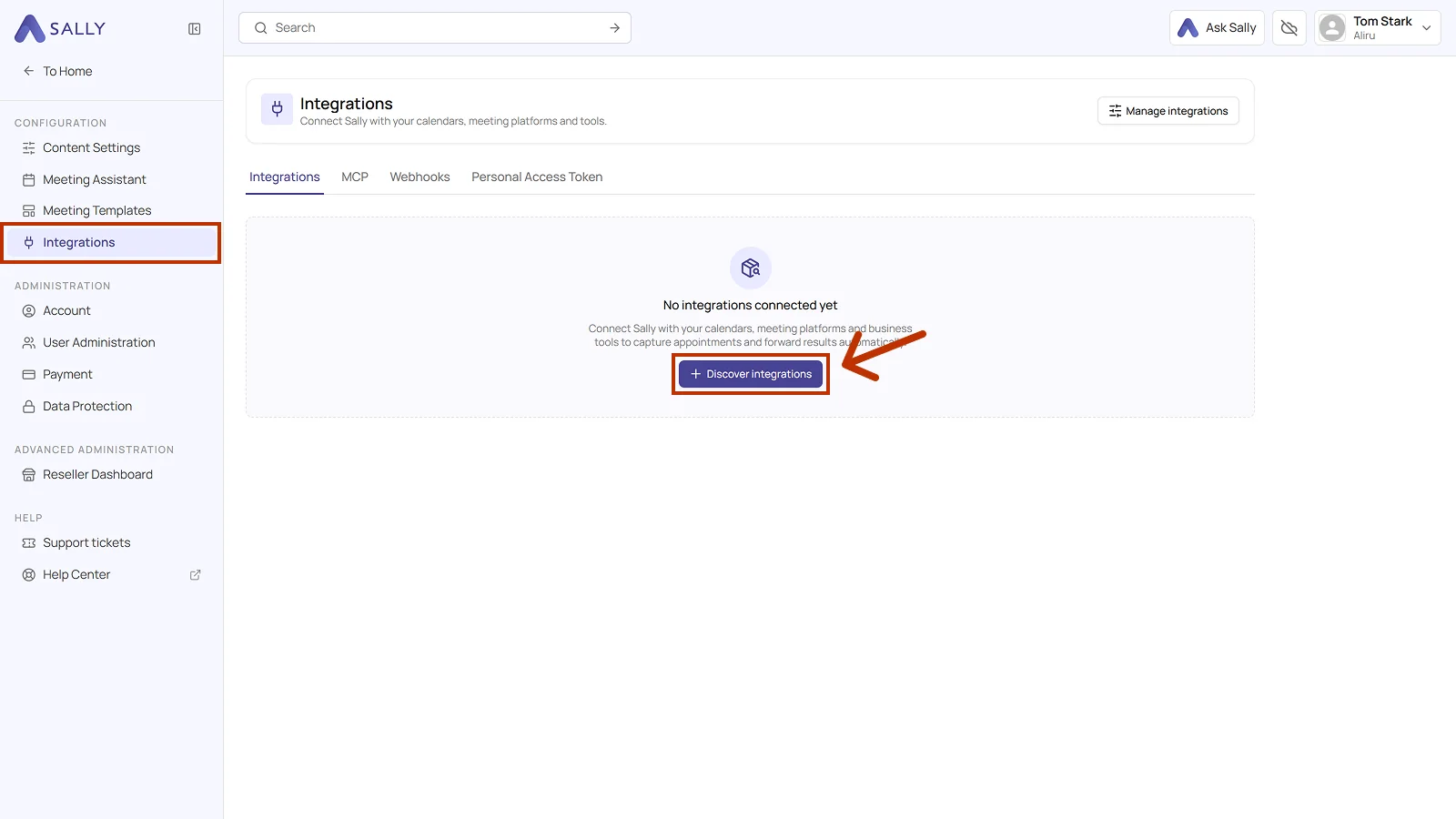1456x819 pixels.
Task: Open User Administration page
Action: click(111, 342)
